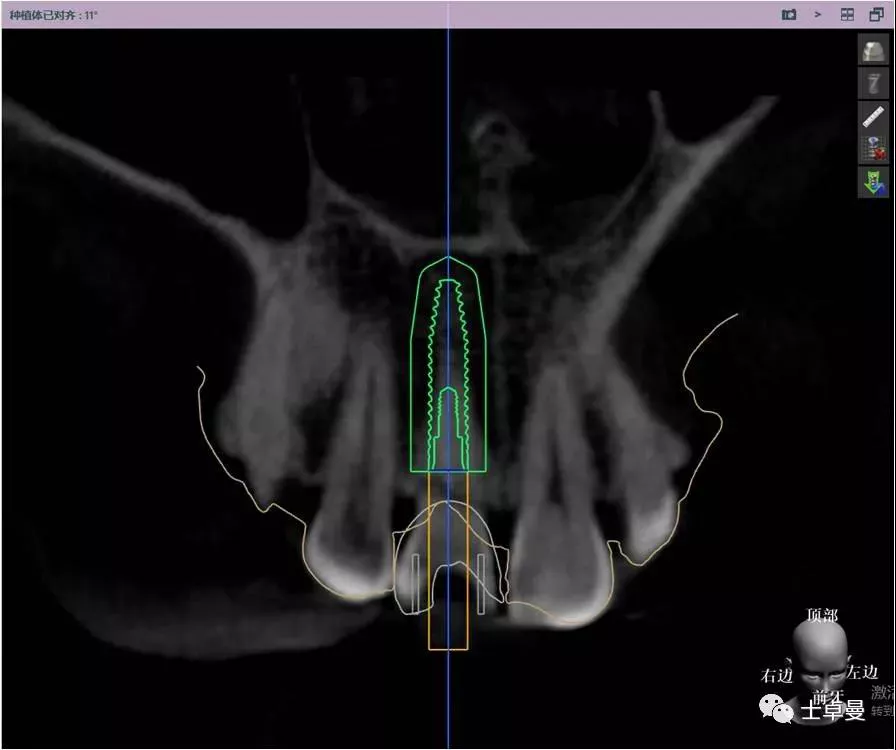Select the ruler measurement tool
This screenshot has height=750, width=896.
pyautogui.click(x=873, y=116)
